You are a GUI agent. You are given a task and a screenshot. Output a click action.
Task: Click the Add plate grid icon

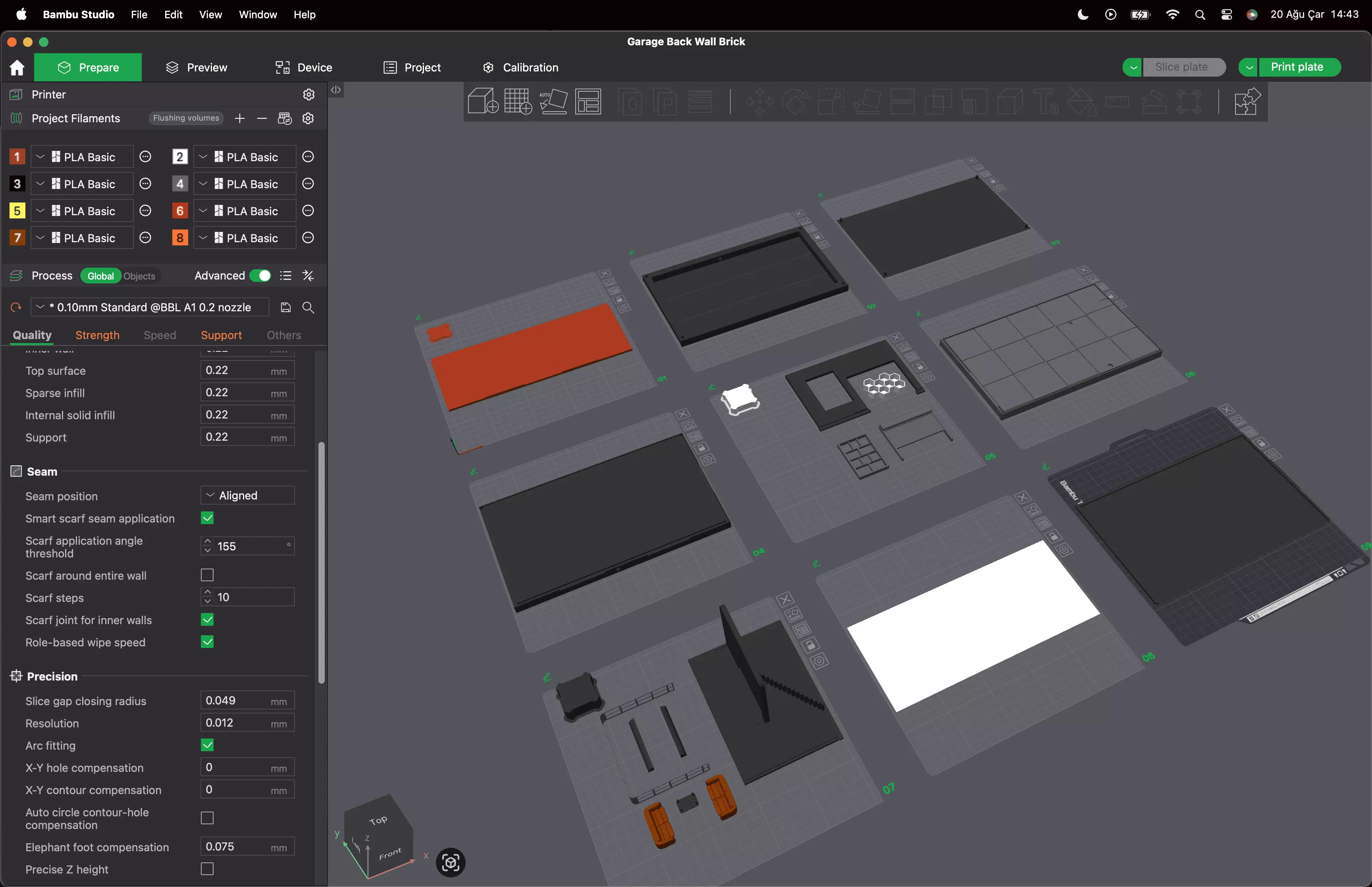(x=518, y=101)
